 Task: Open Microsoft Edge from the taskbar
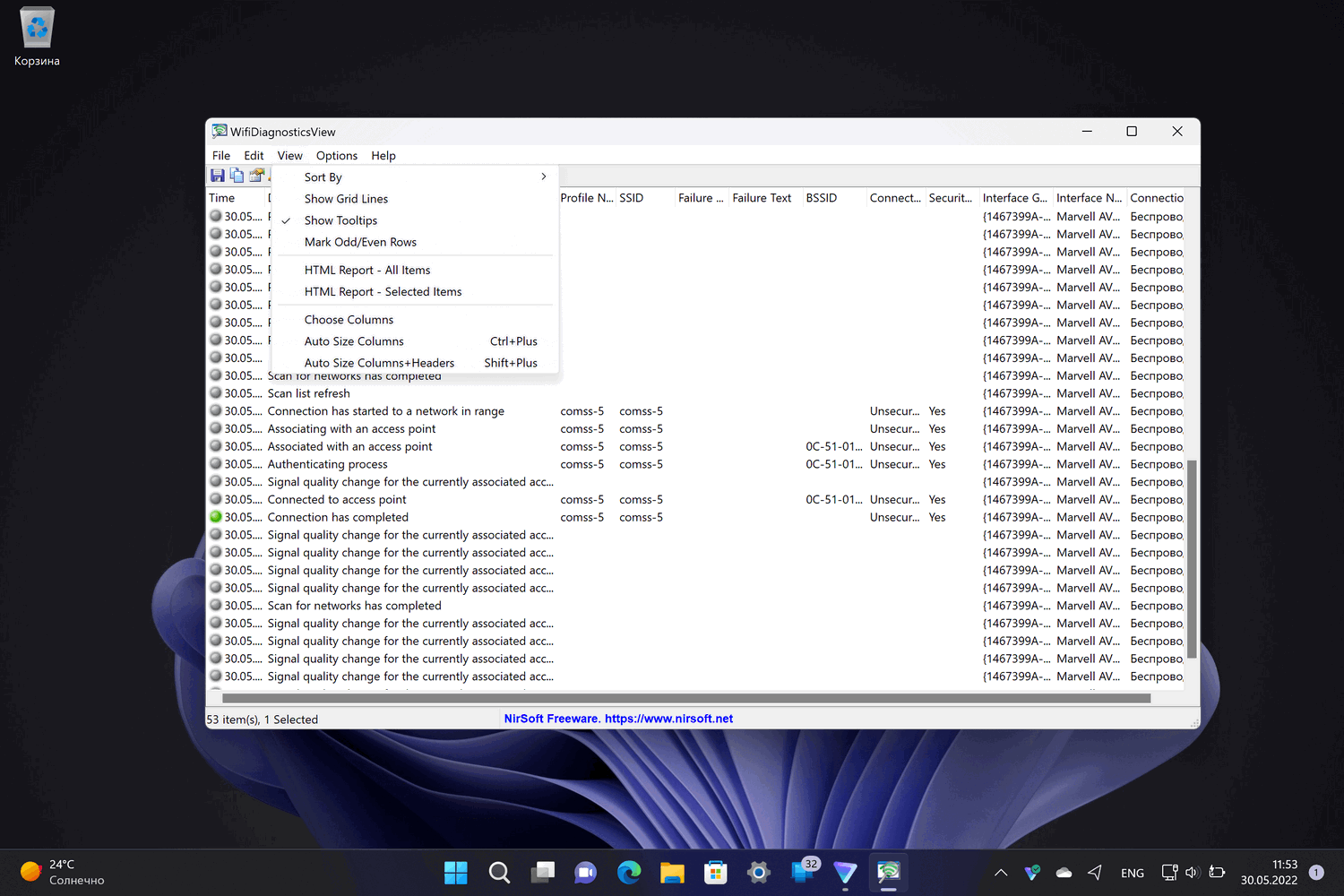pyautogui.click(x=629, y=872)
